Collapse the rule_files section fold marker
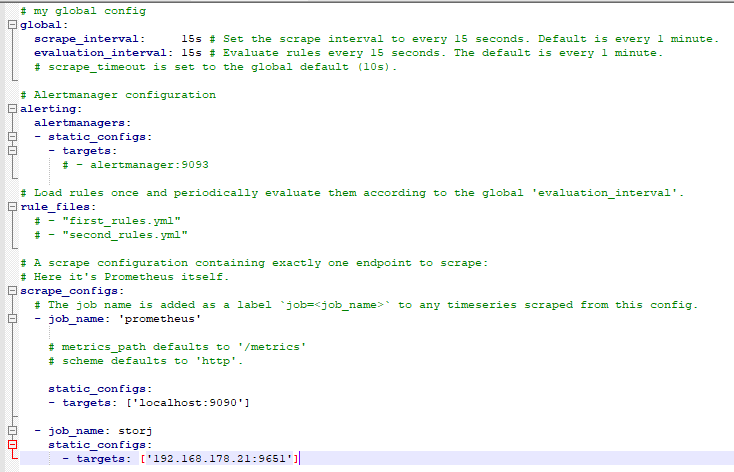 (x=13, y=207)
